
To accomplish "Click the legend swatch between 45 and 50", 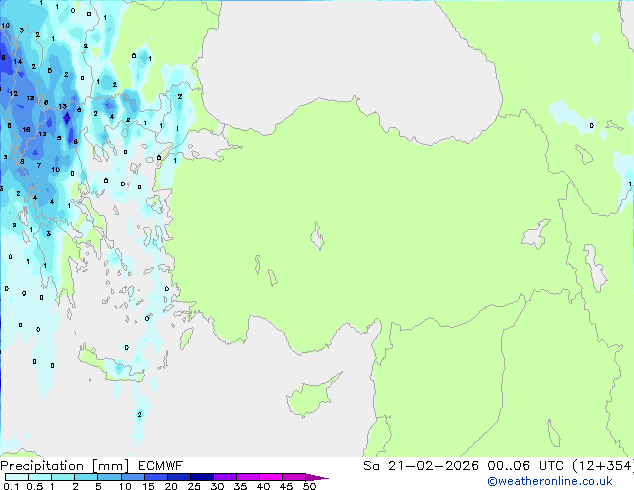I will (294, 477).
